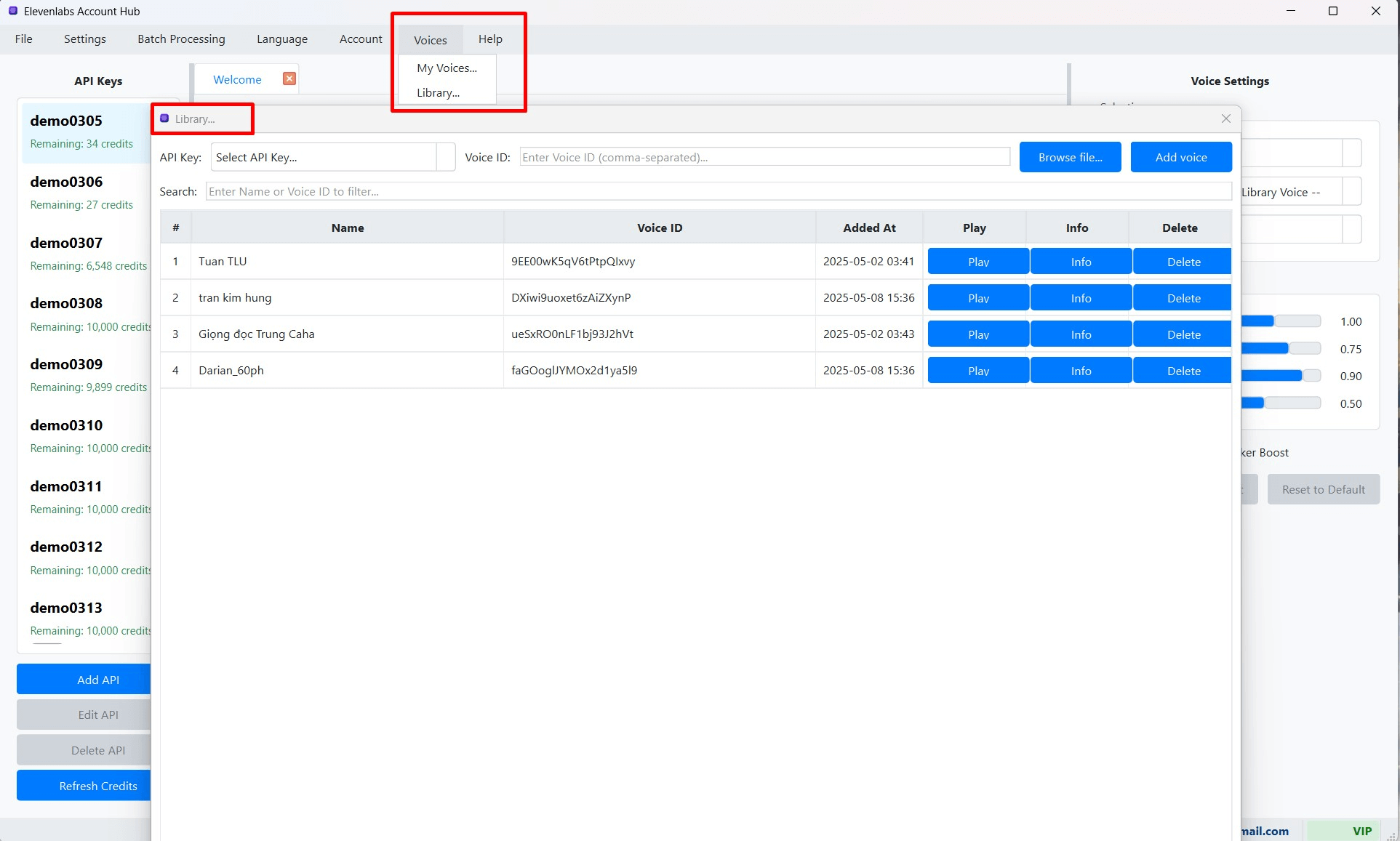Show Info for Giọng đọc Trung Caha

1081,334
